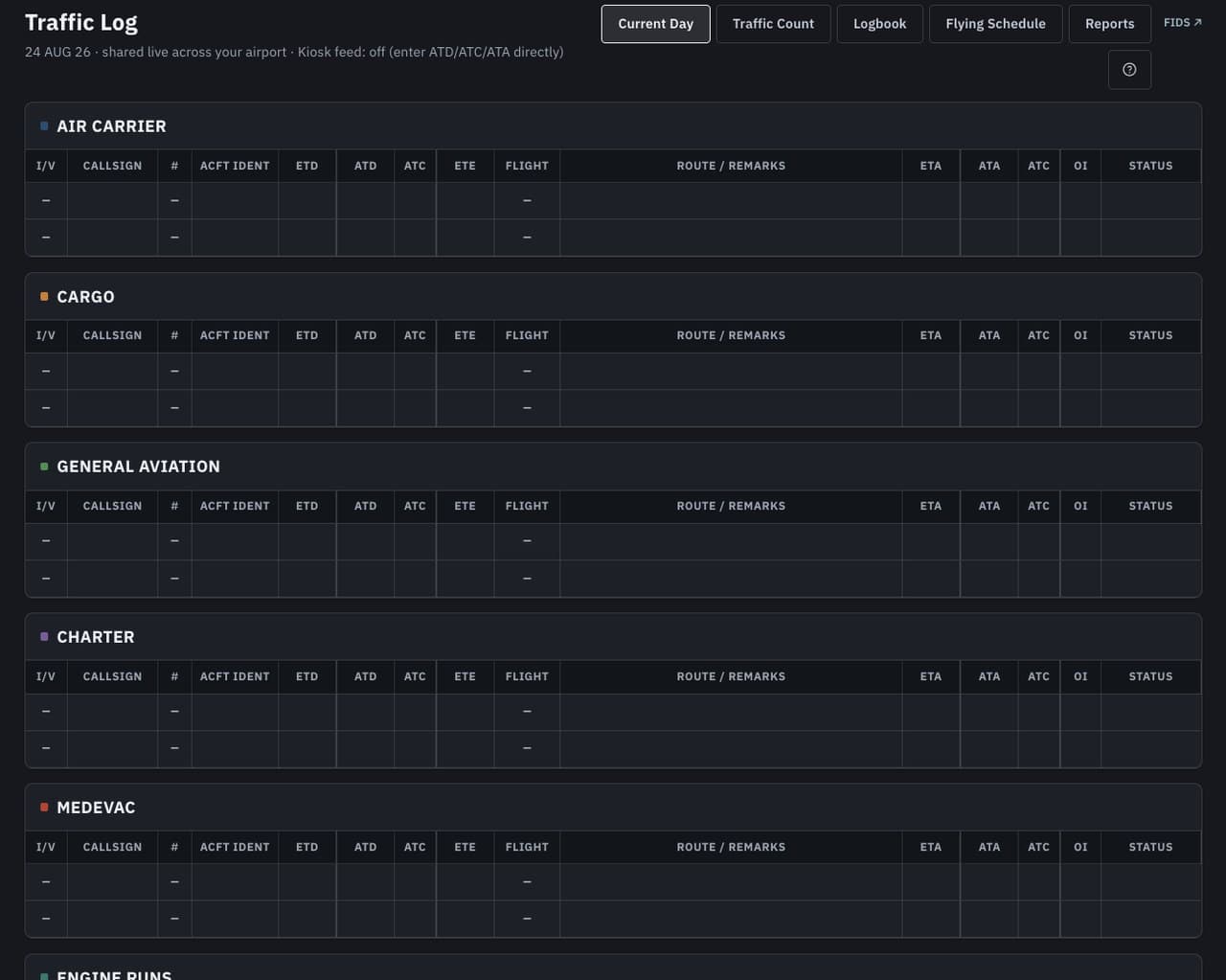Click the FLIGHT header in Charter table

(x=527, y=676)
